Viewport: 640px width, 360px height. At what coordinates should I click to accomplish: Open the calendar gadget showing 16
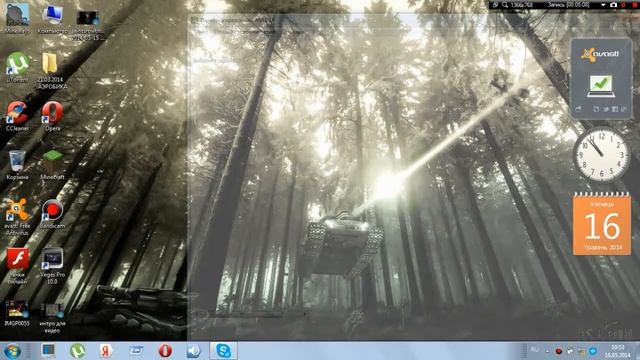coord(602,224)
